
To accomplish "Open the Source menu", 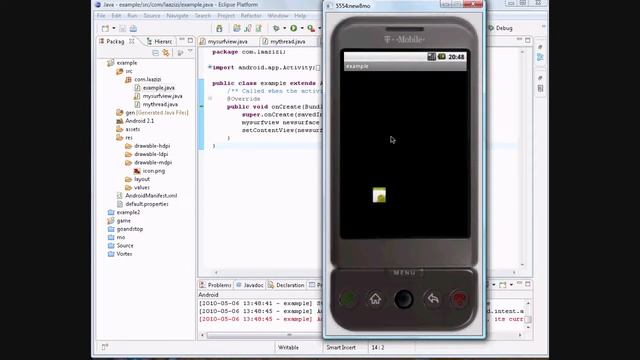I will 152,16.
